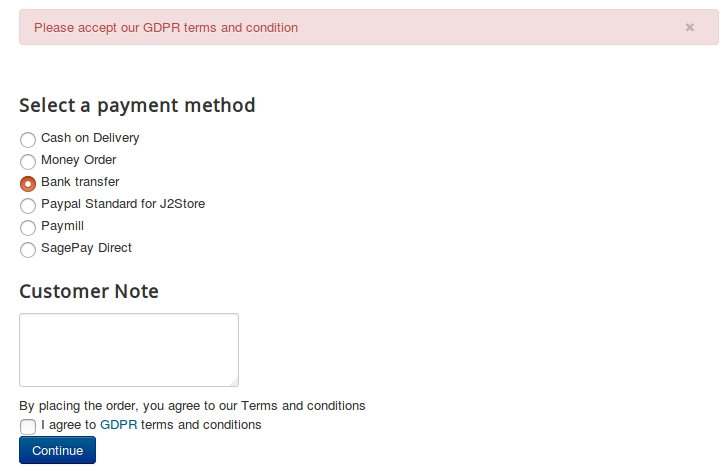
Task: Click the 'Select a payment method' heading
Action: [x=137, y=105]
